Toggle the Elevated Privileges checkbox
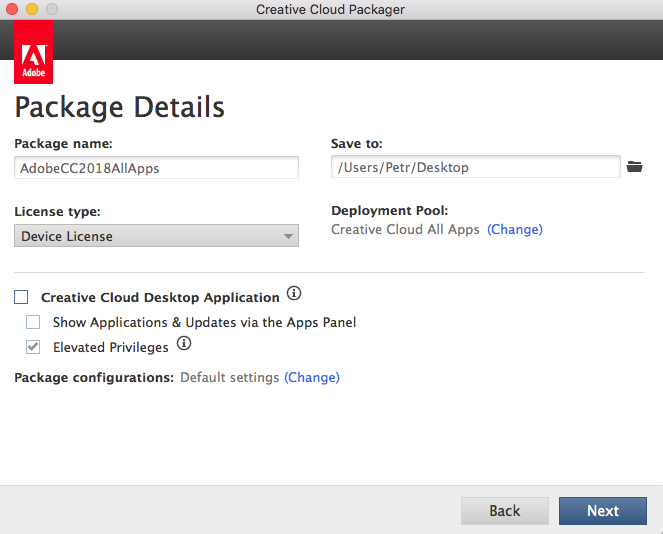 [33, 347]
